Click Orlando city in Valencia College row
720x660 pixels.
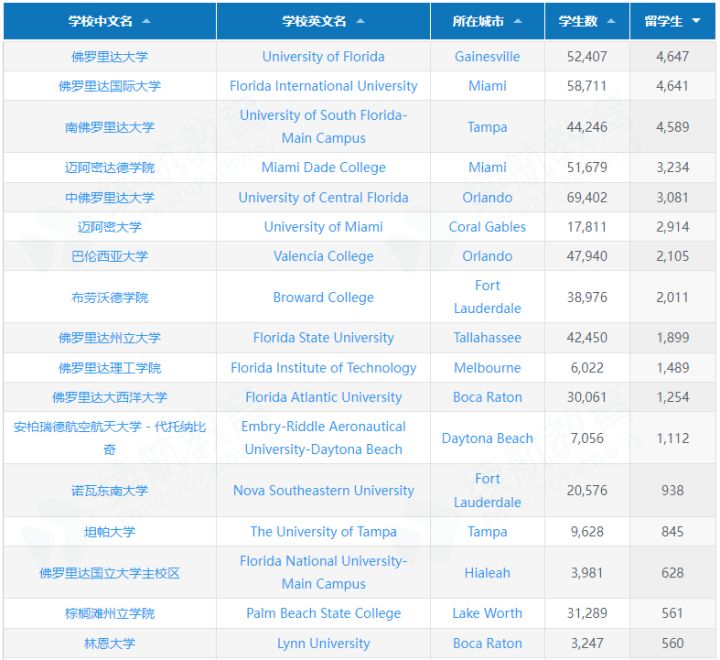pyautogui.click(x=487, y=256)
